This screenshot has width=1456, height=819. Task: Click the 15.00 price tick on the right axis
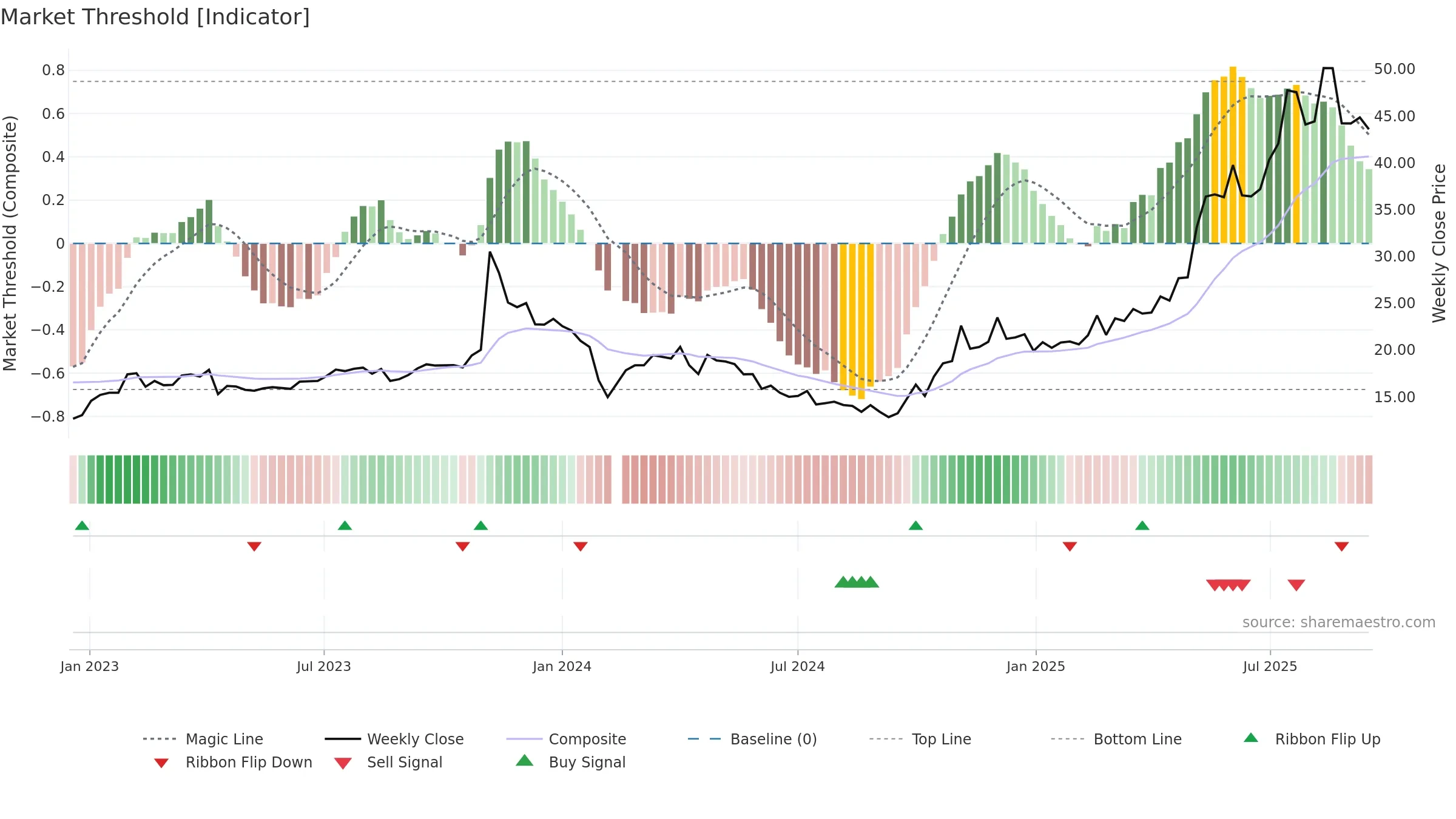coord(1395,397)
